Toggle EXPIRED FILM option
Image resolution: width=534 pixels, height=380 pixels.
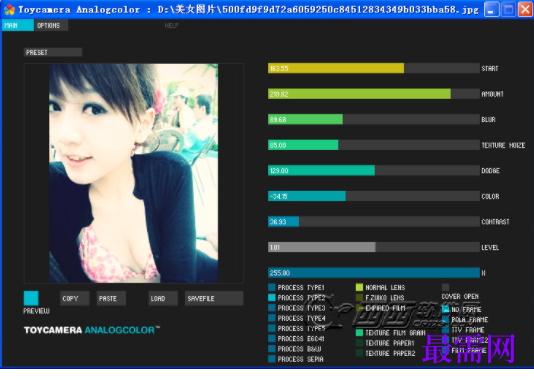tap(380, 308)
